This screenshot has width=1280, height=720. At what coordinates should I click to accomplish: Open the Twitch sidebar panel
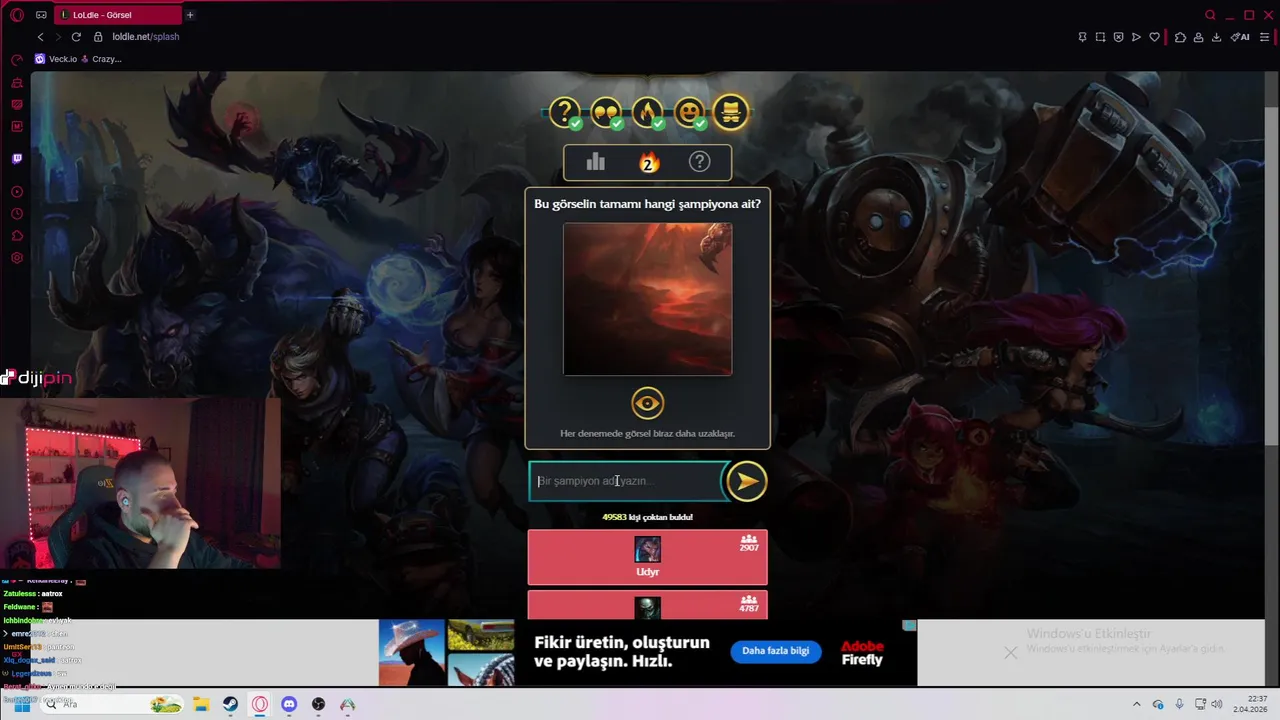[17, 158]
